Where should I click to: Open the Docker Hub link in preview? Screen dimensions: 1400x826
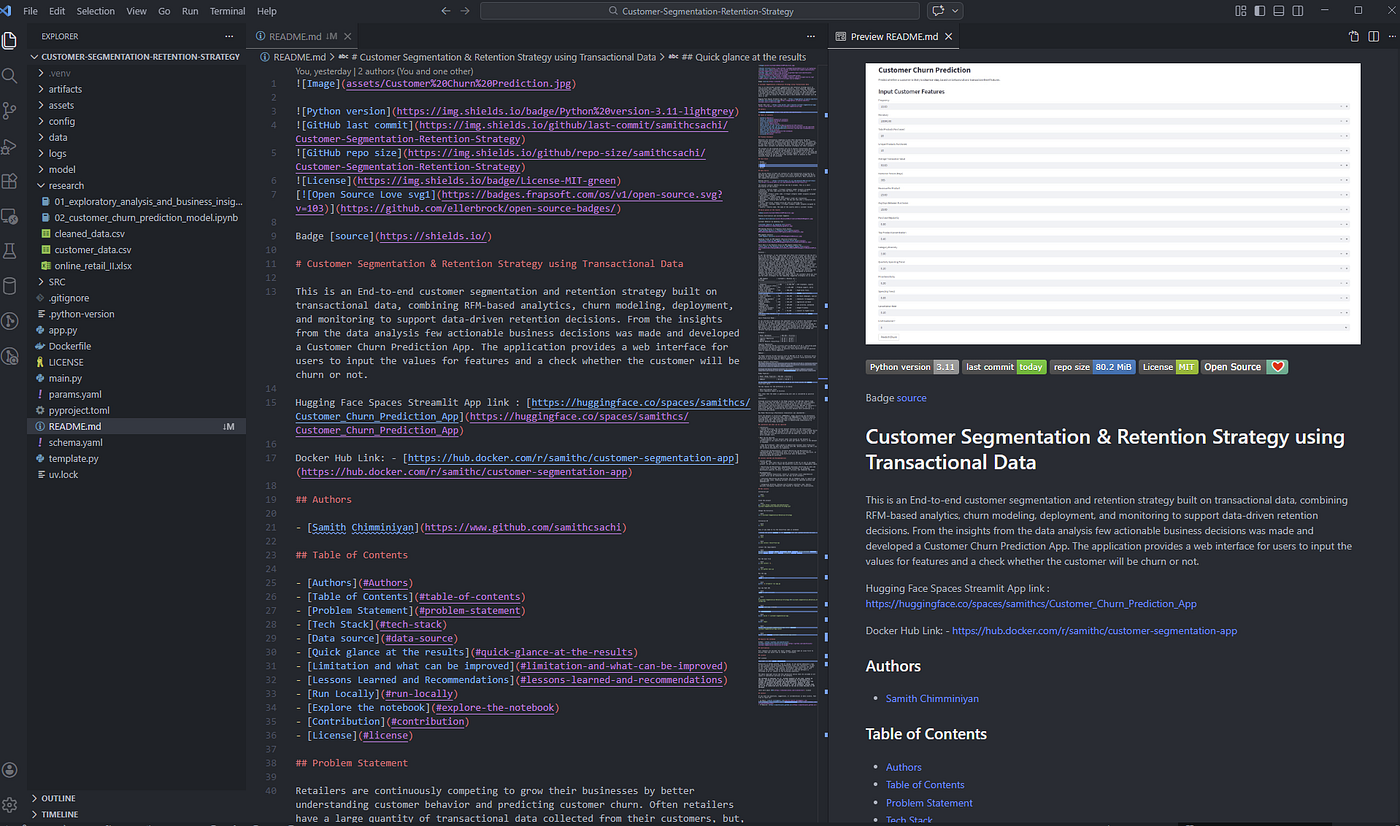pyautogui.click(x=1095, y=631)
